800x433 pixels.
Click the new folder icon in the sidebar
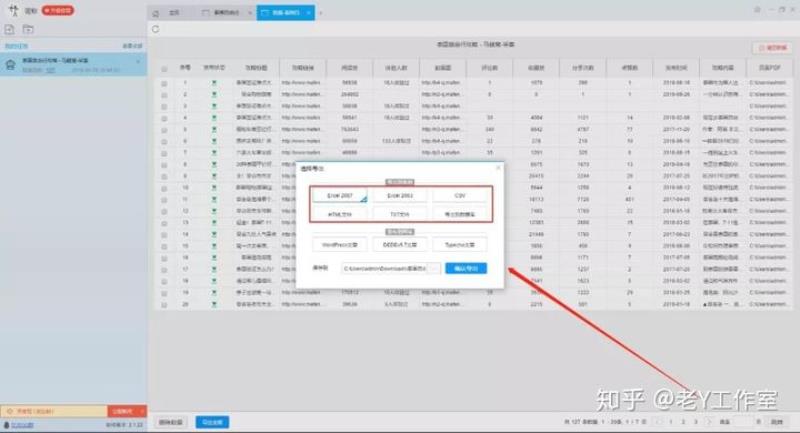pyautogui.click(x=29, y=31)
